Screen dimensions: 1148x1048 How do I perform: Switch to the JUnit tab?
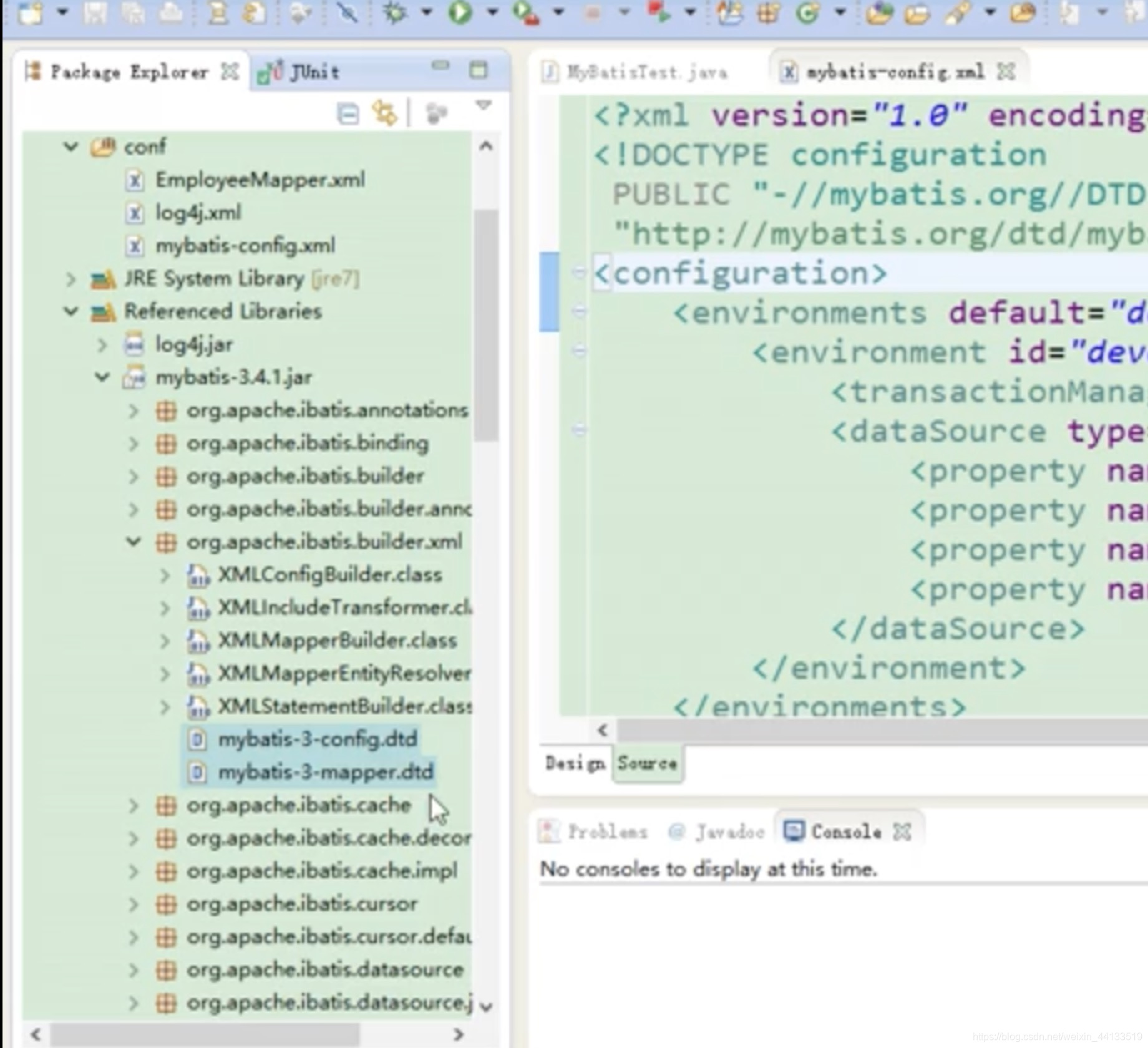pos(299,72)
